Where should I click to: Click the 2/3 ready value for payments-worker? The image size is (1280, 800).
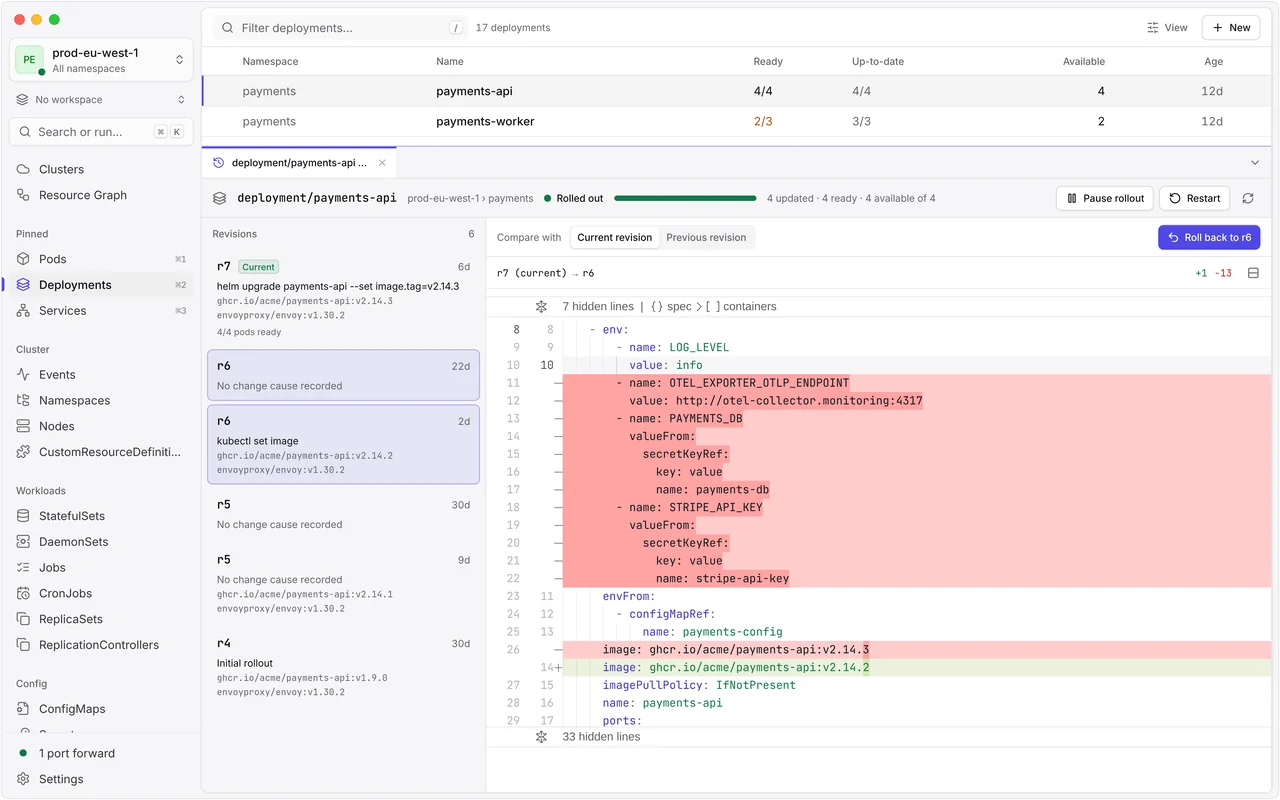(x=763, y=121)
